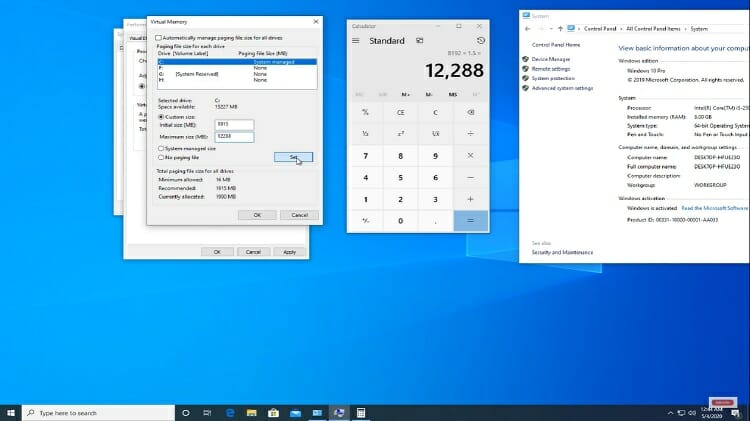Select the System managed size option
This screenshot has height=421, width=750.
162,148
